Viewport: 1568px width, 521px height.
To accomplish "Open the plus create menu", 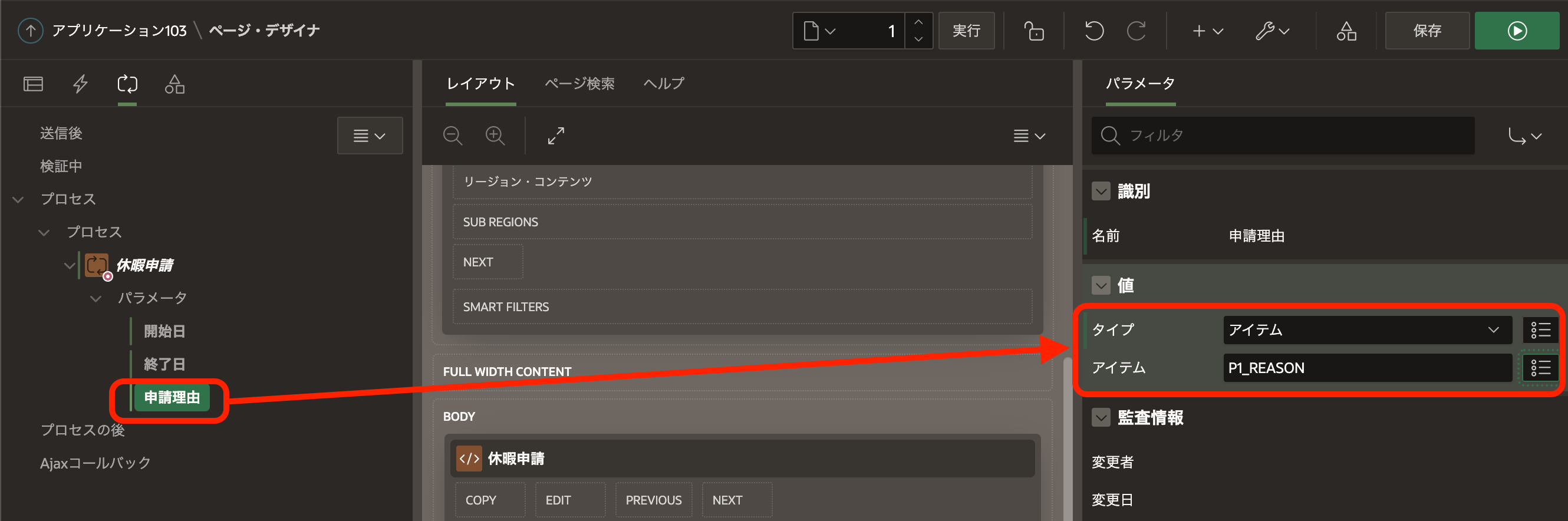I will [1208, 31].
